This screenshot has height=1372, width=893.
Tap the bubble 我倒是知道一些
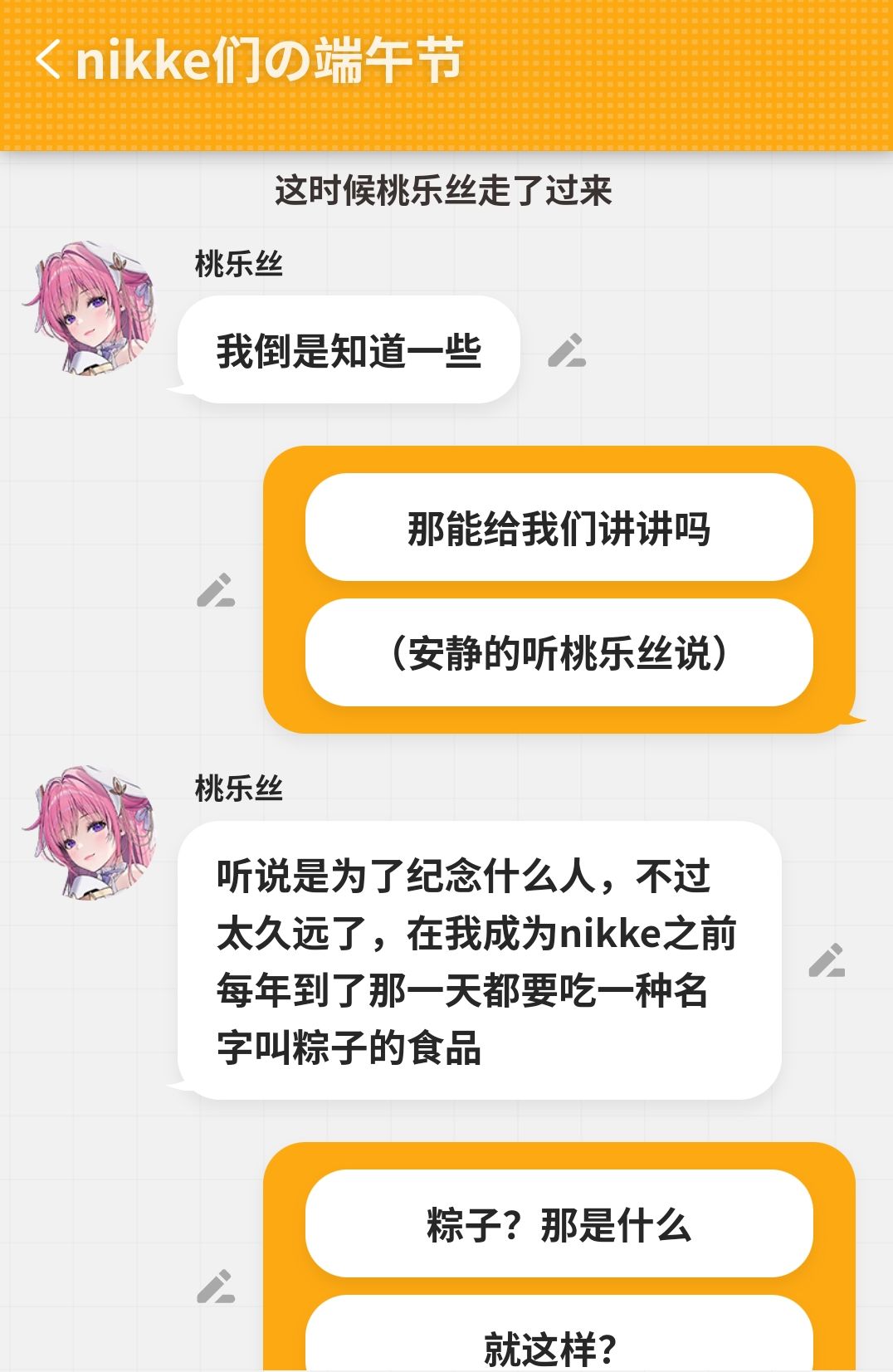(349, 350)
